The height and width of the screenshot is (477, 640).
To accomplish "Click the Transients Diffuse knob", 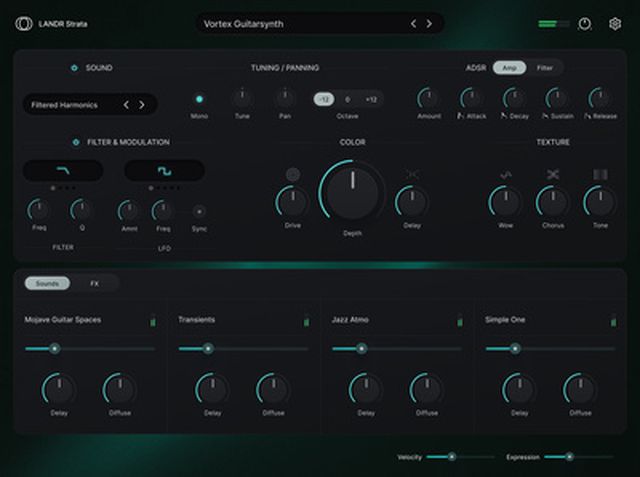I will 273,389.
